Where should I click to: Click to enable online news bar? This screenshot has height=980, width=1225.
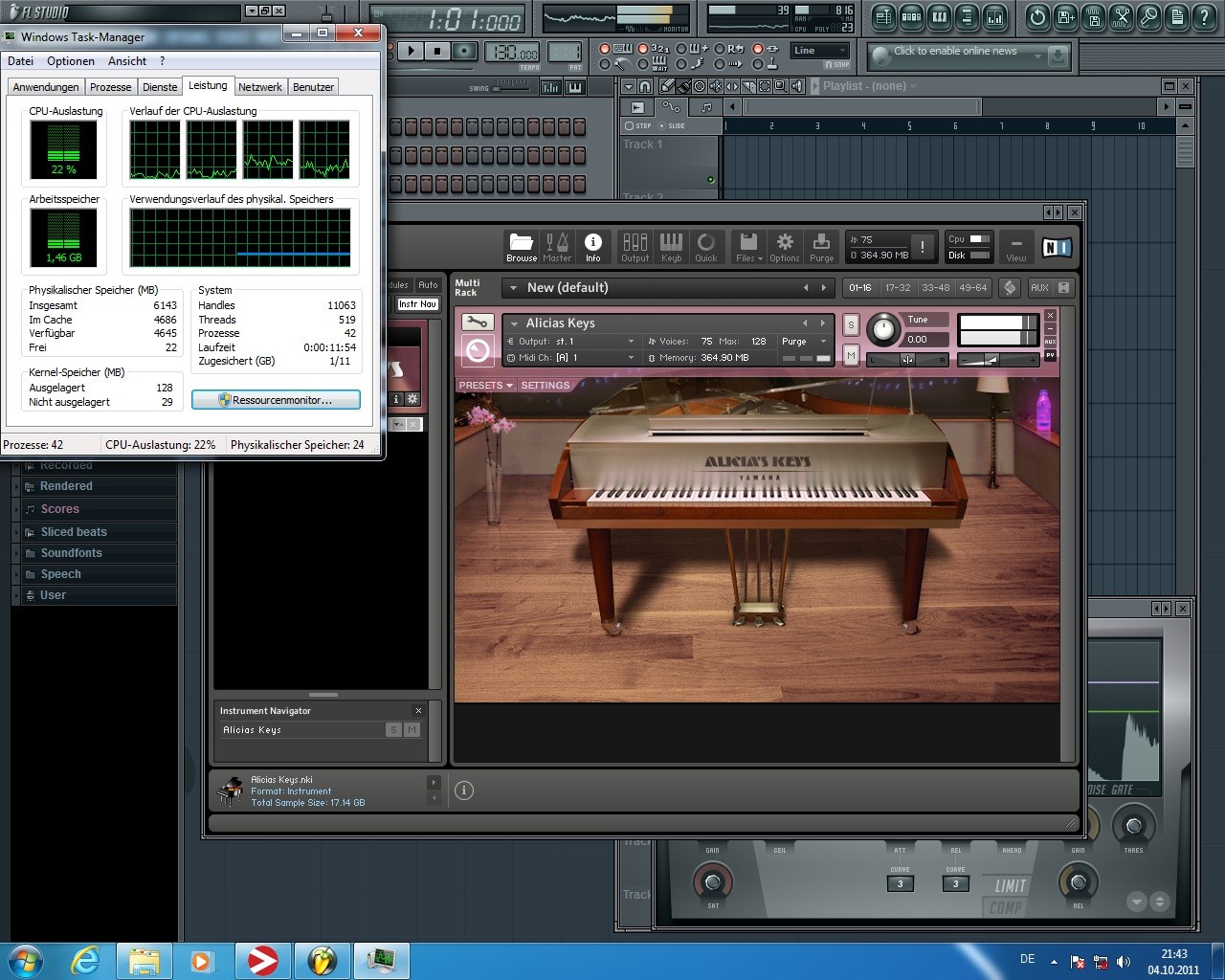967,56
